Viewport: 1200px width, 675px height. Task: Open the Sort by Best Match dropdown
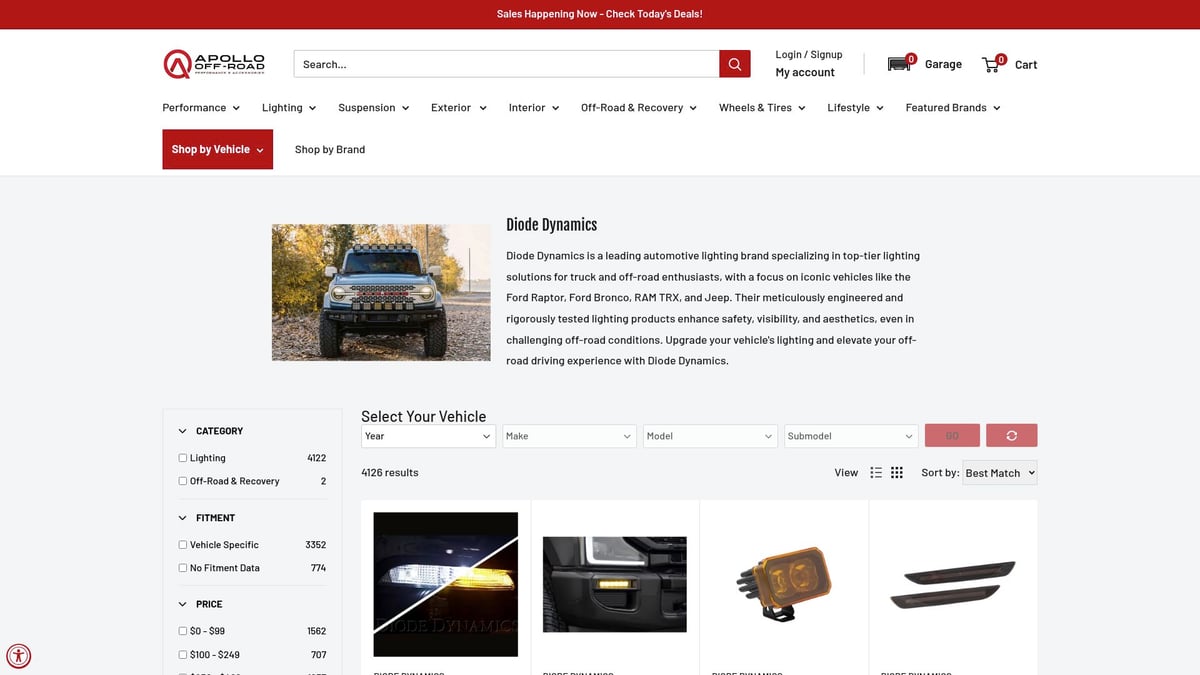point(1000,473)
